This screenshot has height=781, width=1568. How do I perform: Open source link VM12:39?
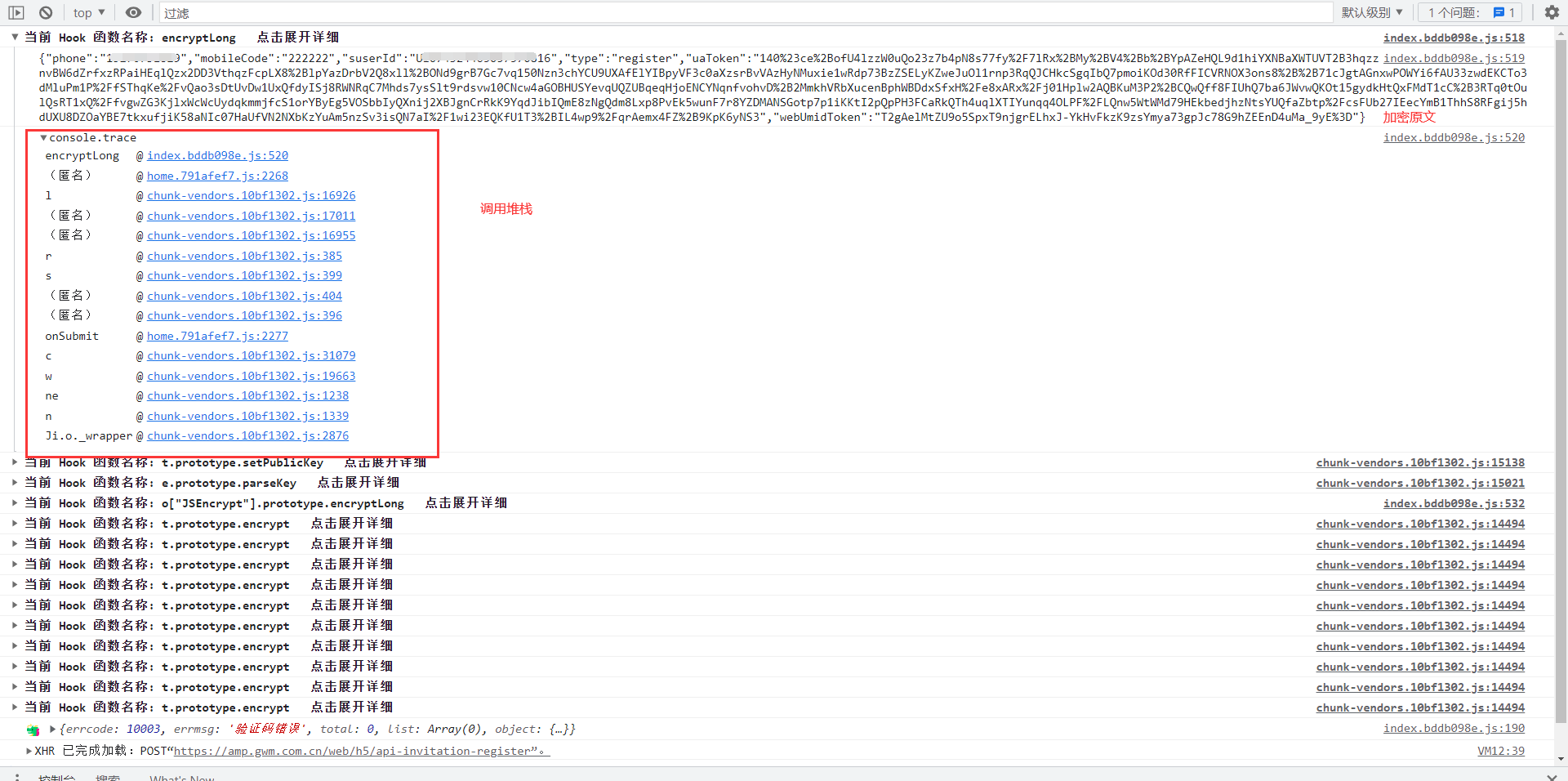pos(1500,751)
